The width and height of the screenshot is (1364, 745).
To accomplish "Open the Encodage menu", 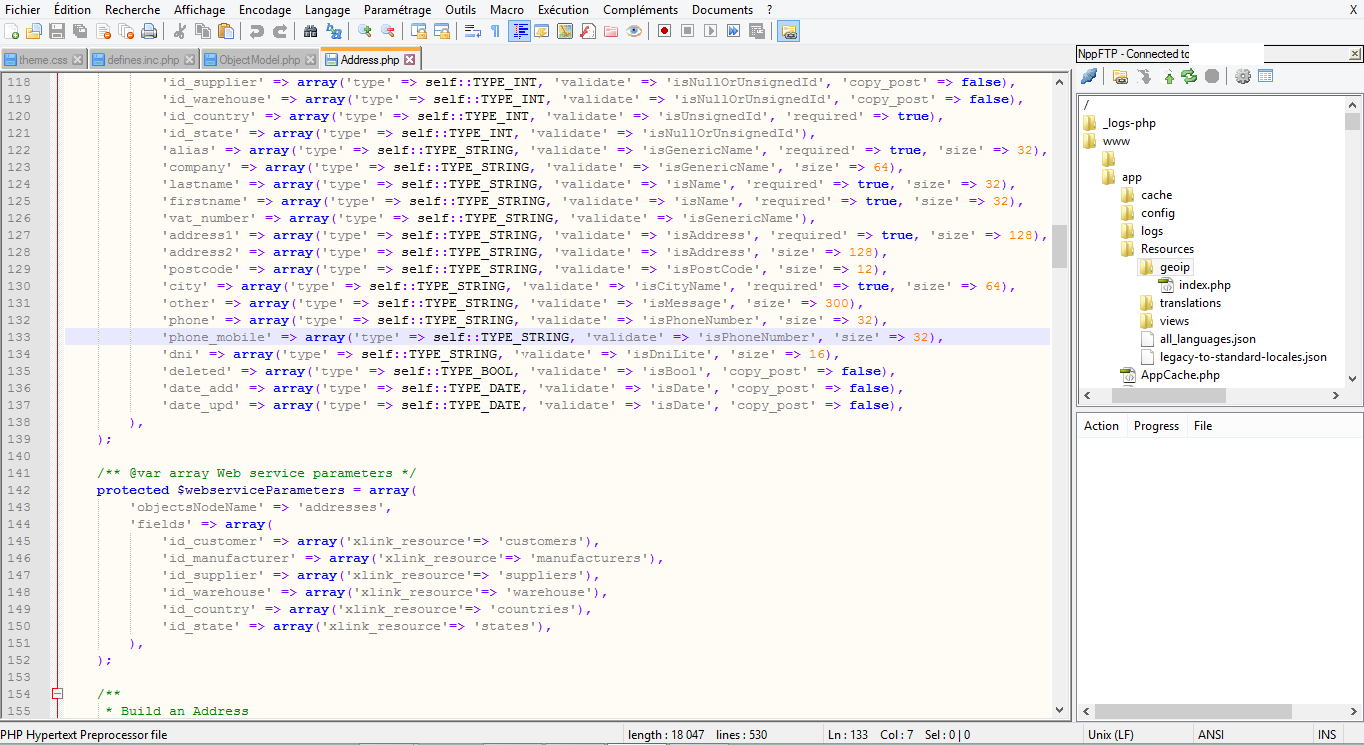I will click(265, 10).
